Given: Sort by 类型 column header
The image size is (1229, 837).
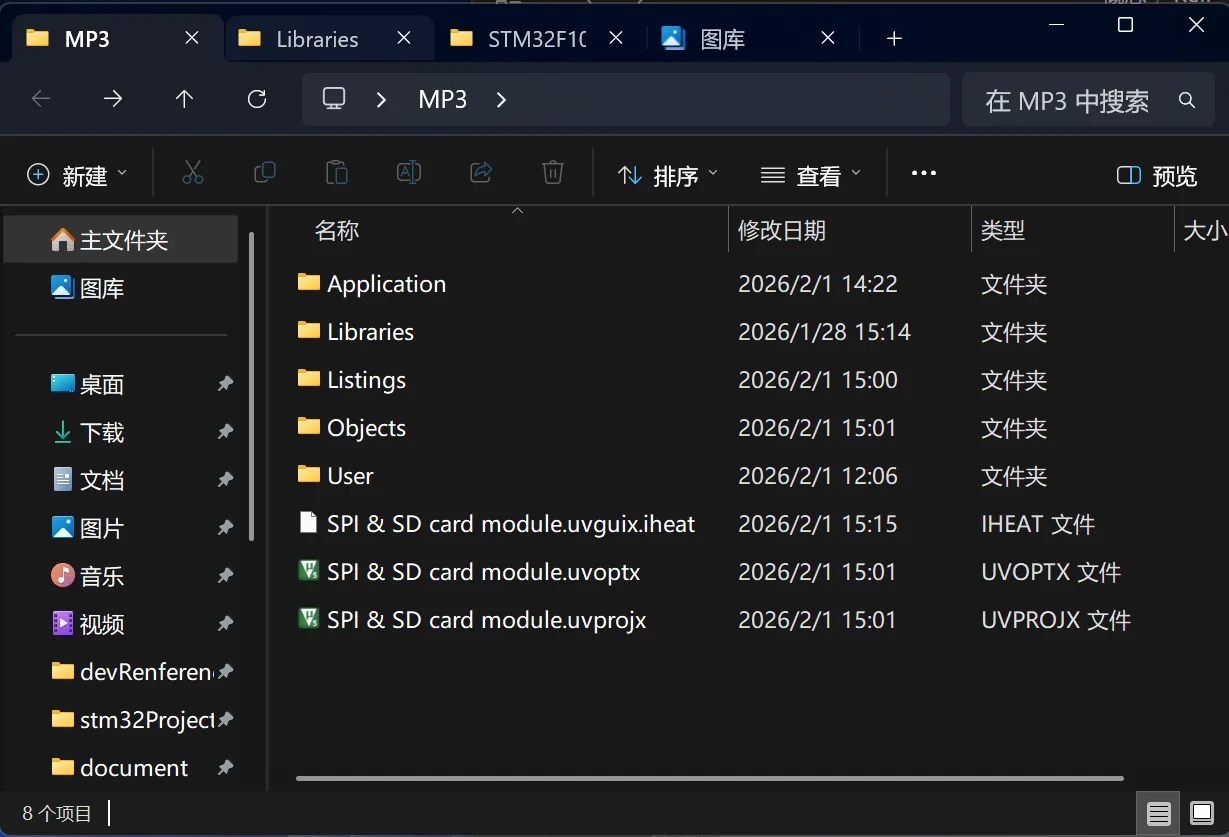Looking at the screenshot, I should [x=1003, y=231].
